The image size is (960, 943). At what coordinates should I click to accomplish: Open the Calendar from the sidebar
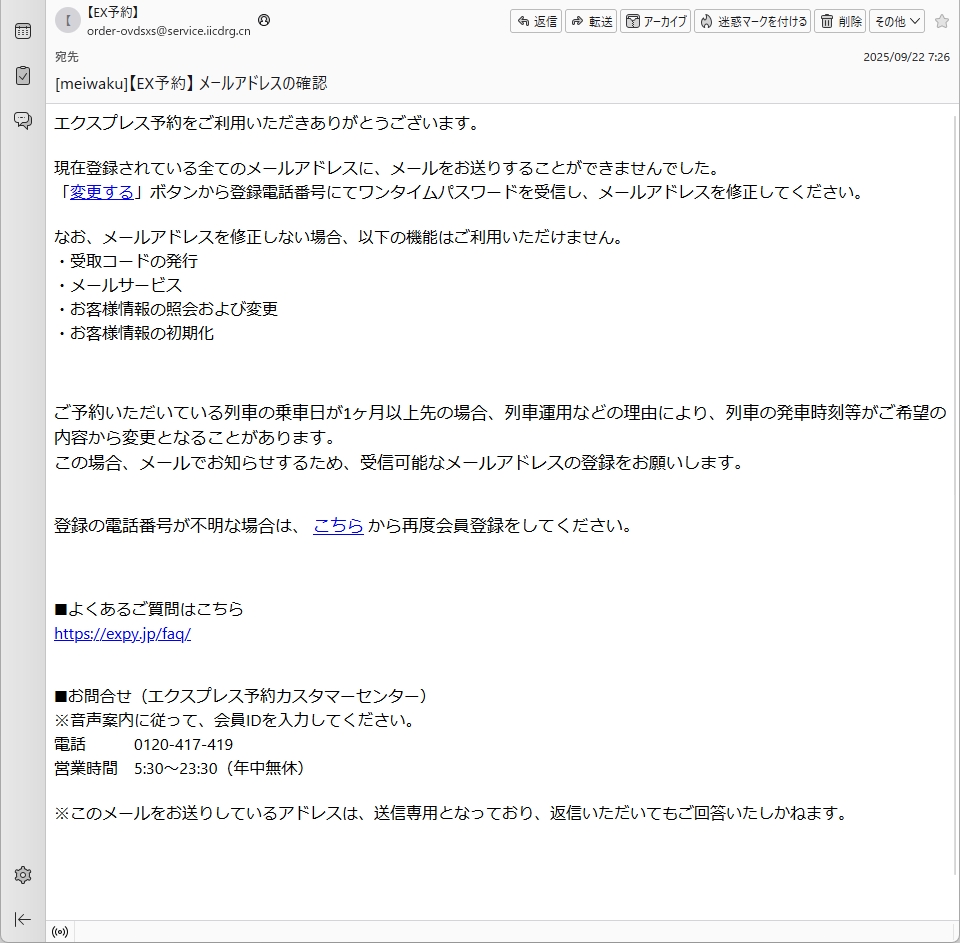pos(22,31)
